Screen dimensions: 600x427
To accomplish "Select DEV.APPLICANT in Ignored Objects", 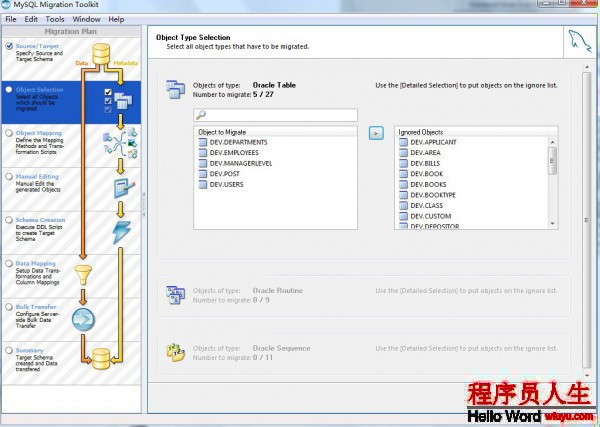I will 433,142.
